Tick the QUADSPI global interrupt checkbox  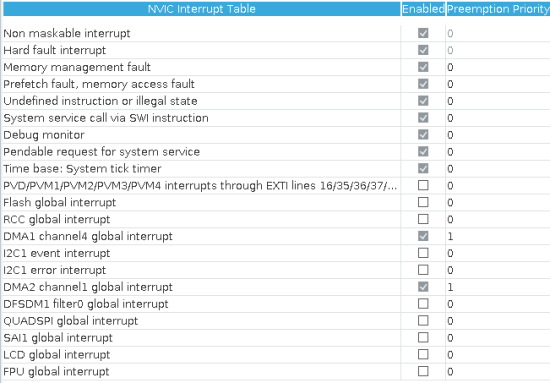pyautogui.click(x=423, y=321)
